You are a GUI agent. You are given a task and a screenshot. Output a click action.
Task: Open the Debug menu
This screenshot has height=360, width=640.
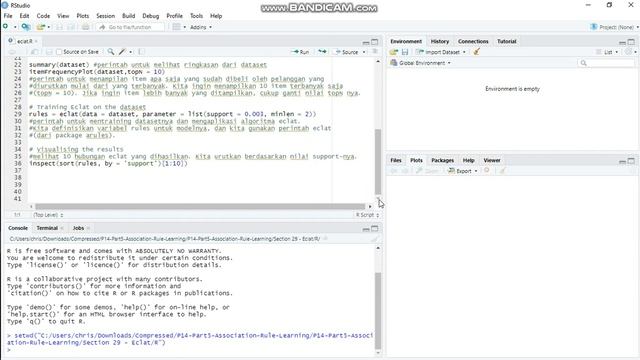click(x=151, y=16)
